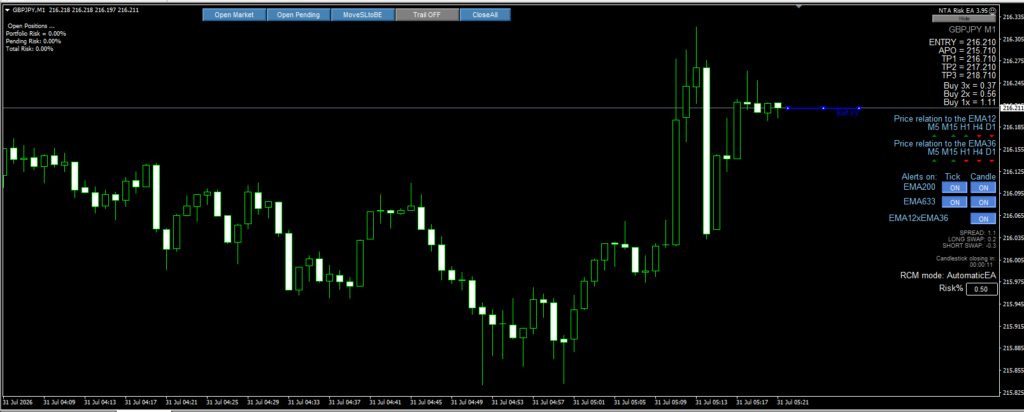Close all positions with CloseAll
The width and height of the screenshot is (1024, 412).
click(485, 14)
